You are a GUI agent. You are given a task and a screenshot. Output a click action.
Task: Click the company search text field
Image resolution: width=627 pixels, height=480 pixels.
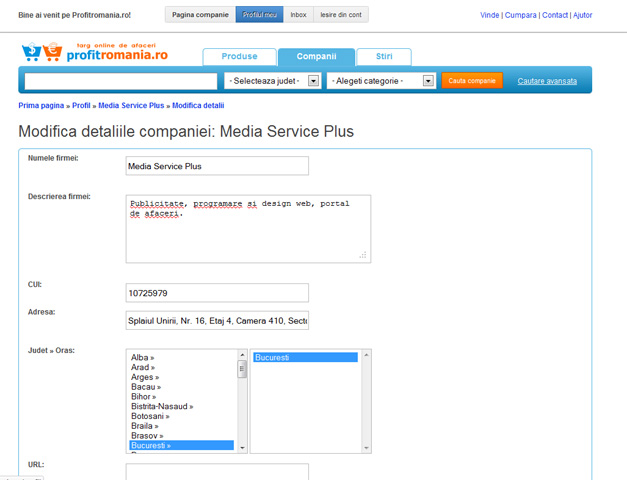point(121,81)
